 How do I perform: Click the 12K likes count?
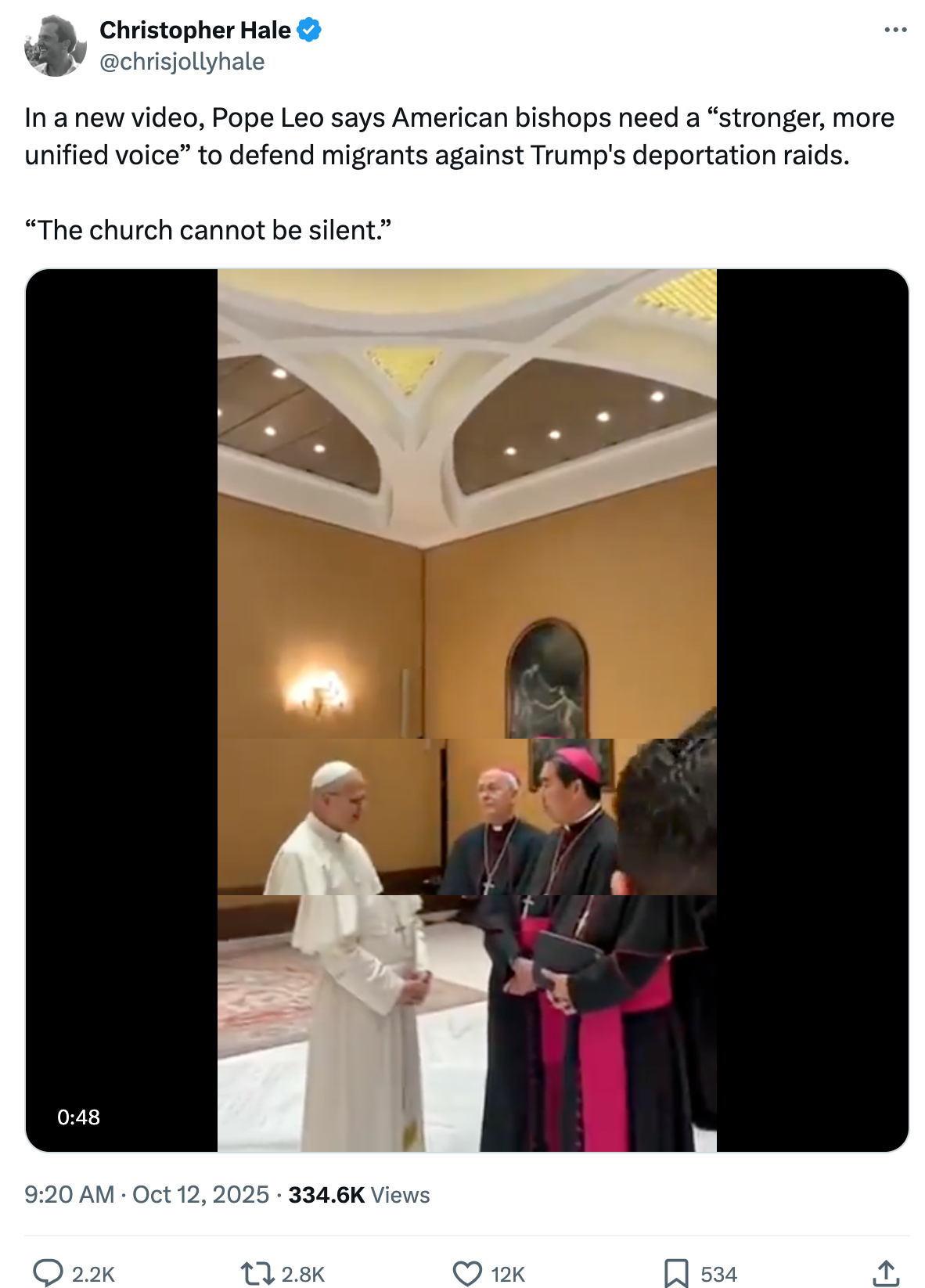[x=508, y=1275]
